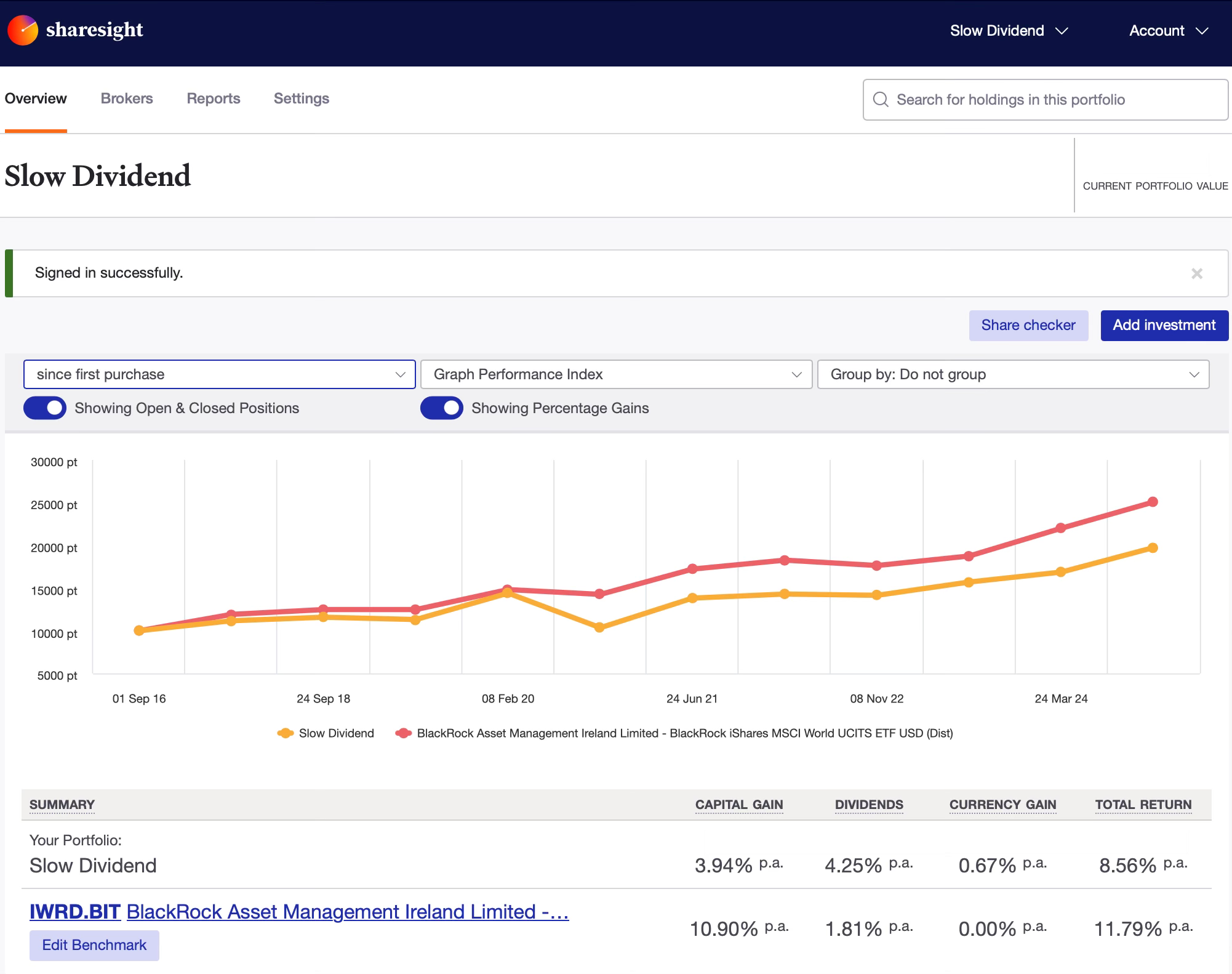
Task: Click the DIVIDENDS column header
Action: pos(869,805)
